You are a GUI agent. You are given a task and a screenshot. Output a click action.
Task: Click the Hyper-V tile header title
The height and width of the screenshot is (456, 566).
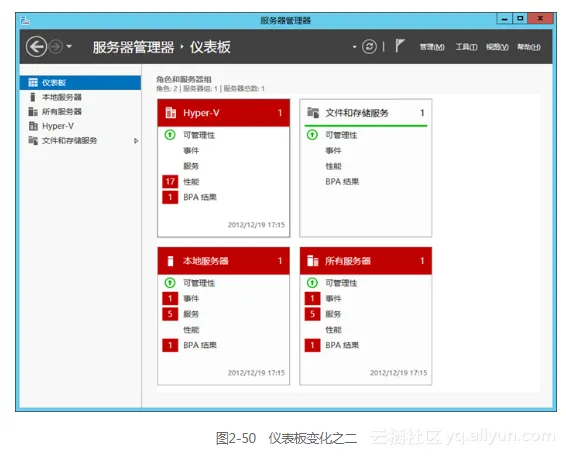[201, 113]
